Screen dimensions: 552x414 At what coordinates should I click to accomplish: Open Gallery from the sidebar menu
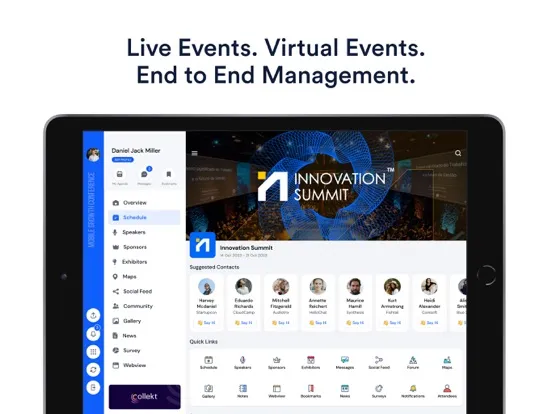(144, 321)
